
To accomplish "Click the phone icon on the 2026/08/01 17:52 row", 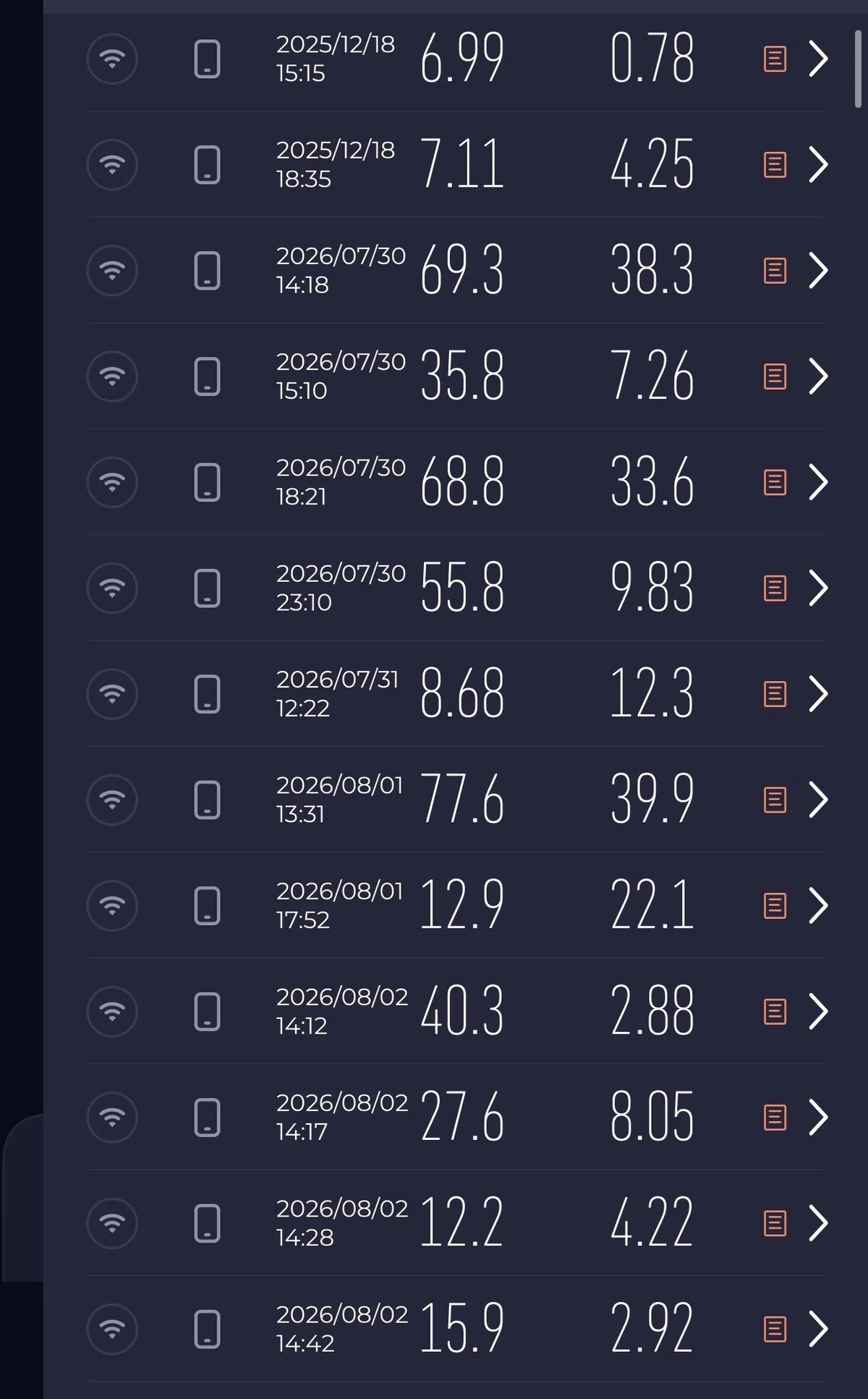I will coord(208,905).
